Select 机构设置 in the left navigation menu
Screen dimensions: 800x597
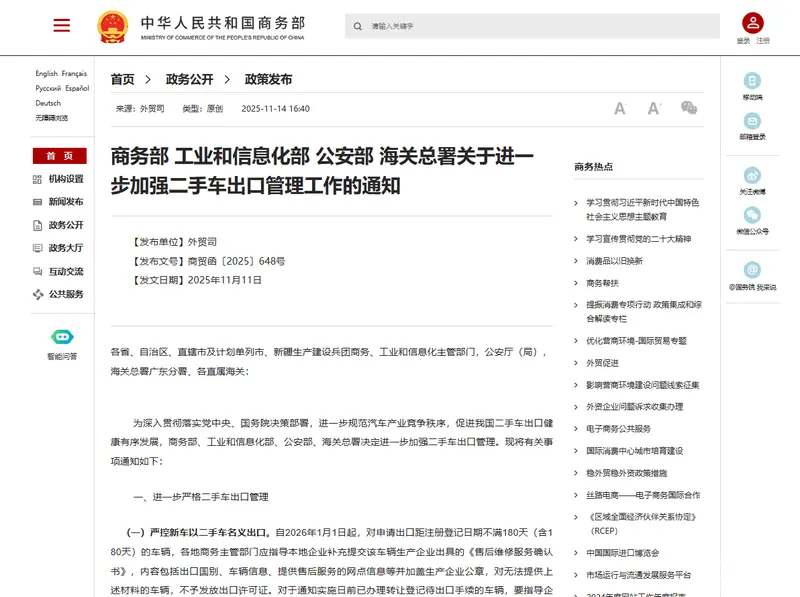point(66,179)
